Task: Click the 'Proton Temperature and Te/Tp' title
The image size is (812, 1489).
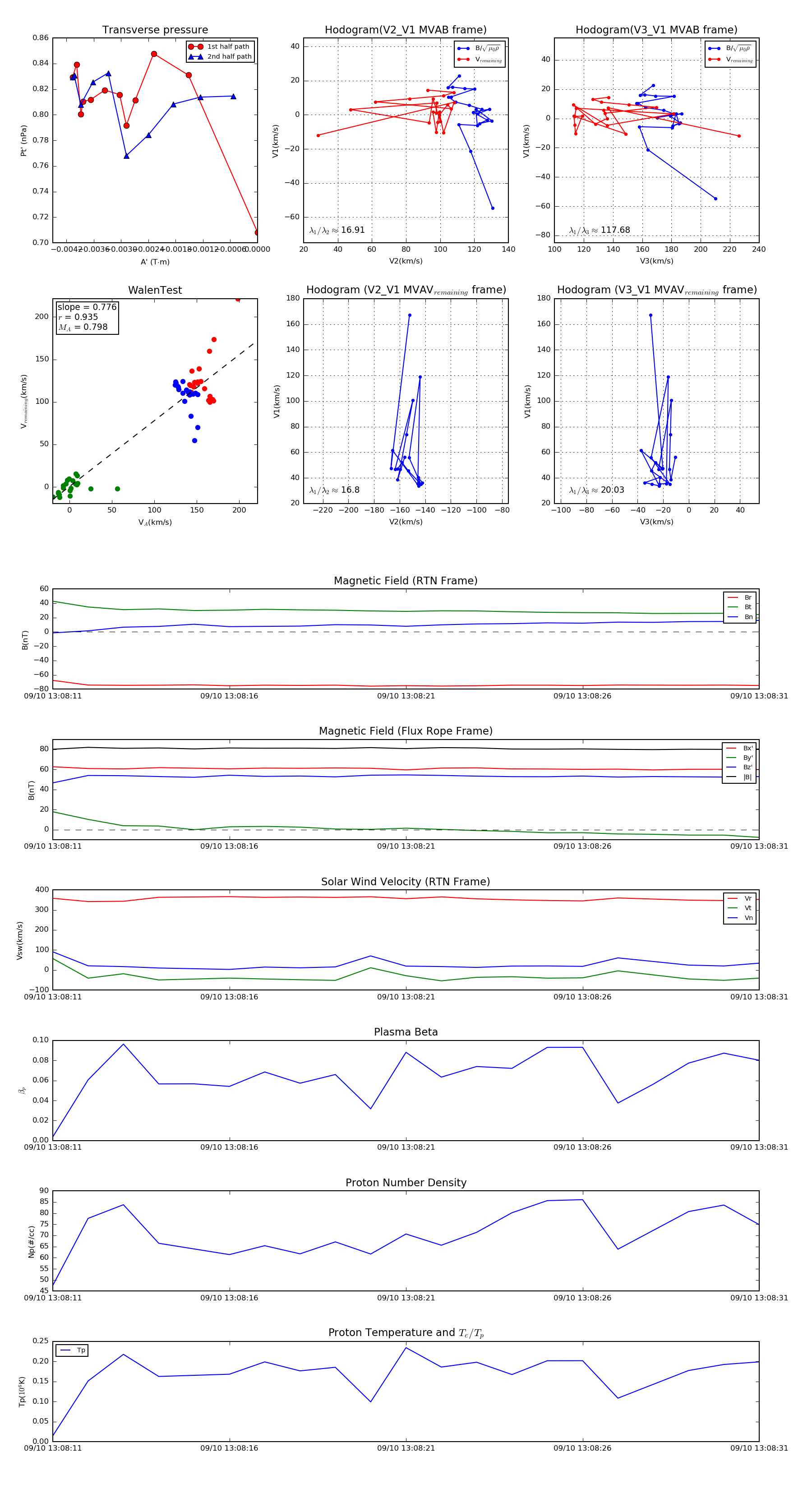Action: [x=406, y=1333]
